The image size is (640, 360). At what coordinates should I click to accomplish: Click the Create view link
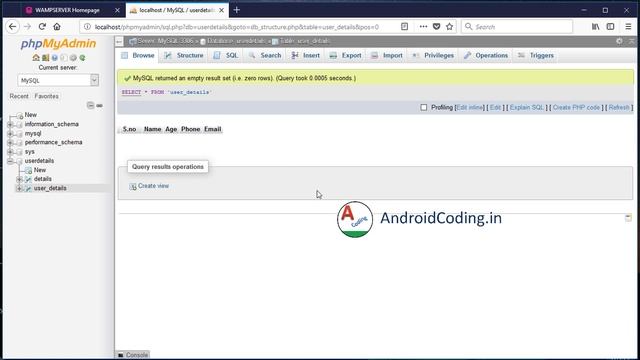pos(153,186)
